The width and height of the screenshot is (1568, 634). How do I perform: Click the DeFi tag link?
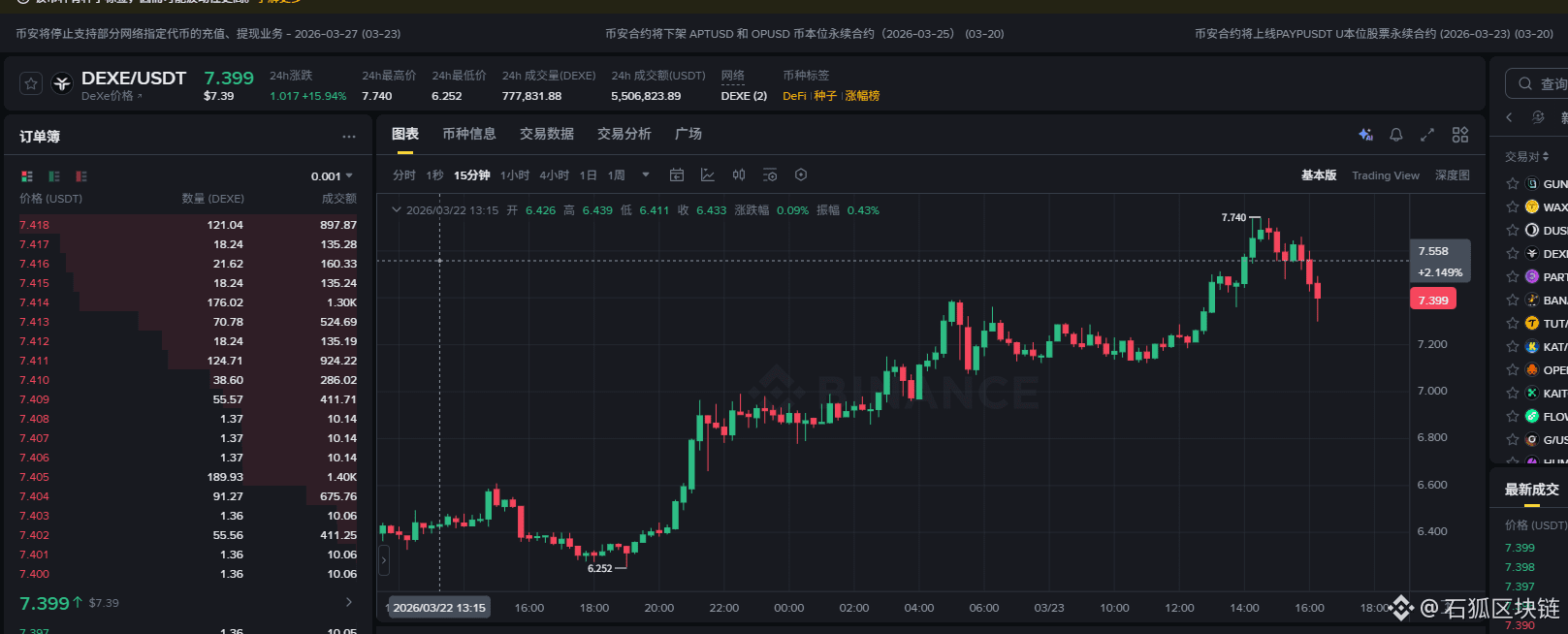(794, 96)
